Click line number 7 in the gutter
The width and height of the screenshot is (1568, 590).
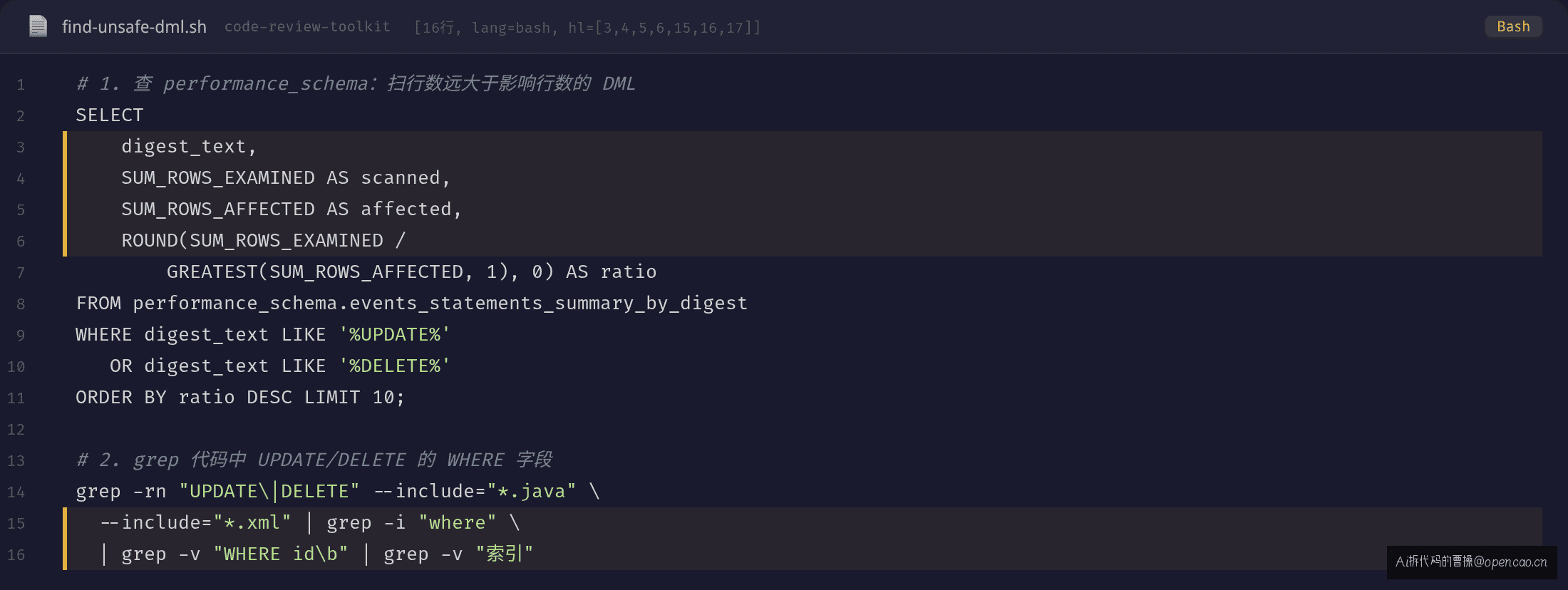tap(21, 273)
